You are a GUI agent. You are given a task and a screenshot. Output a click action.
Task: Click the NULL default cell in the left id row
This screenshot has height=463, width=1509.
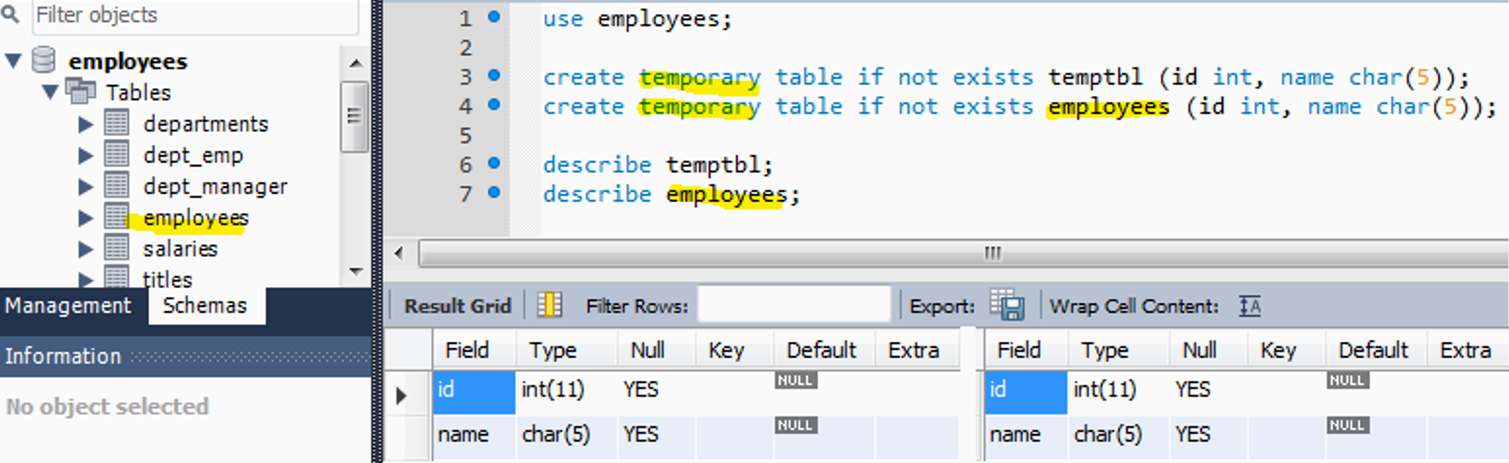[x=823, y=391]
